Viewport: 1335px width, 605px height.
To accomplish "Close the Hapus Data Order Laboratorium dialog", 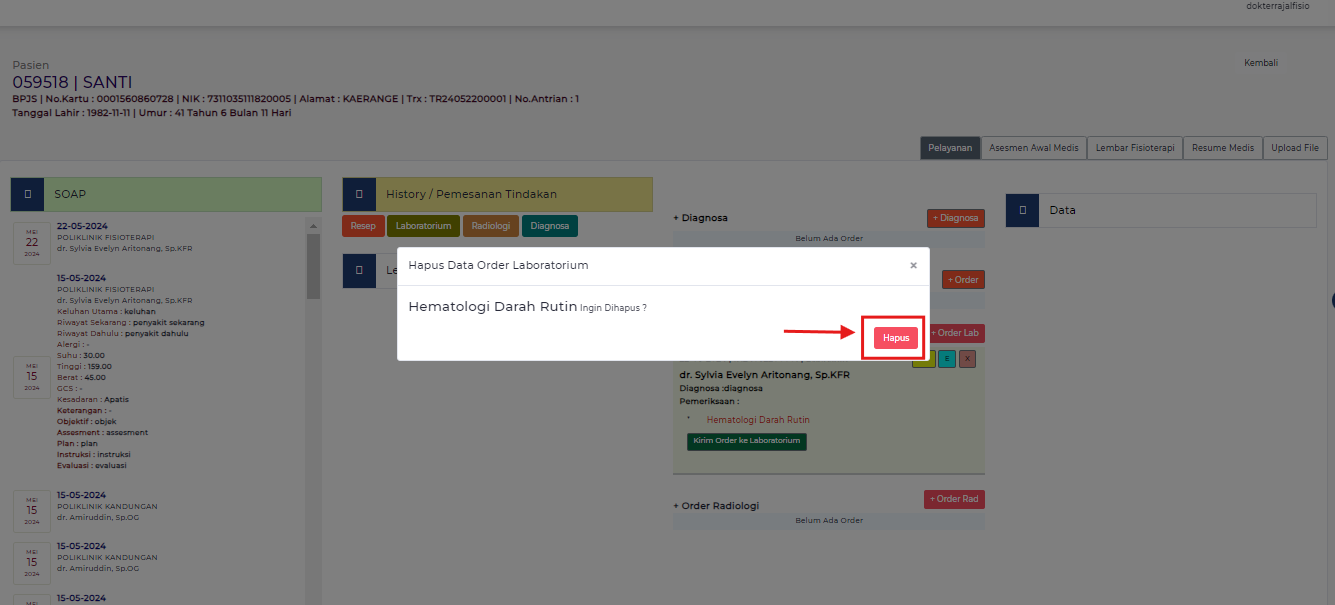I will tap(913, 266).
